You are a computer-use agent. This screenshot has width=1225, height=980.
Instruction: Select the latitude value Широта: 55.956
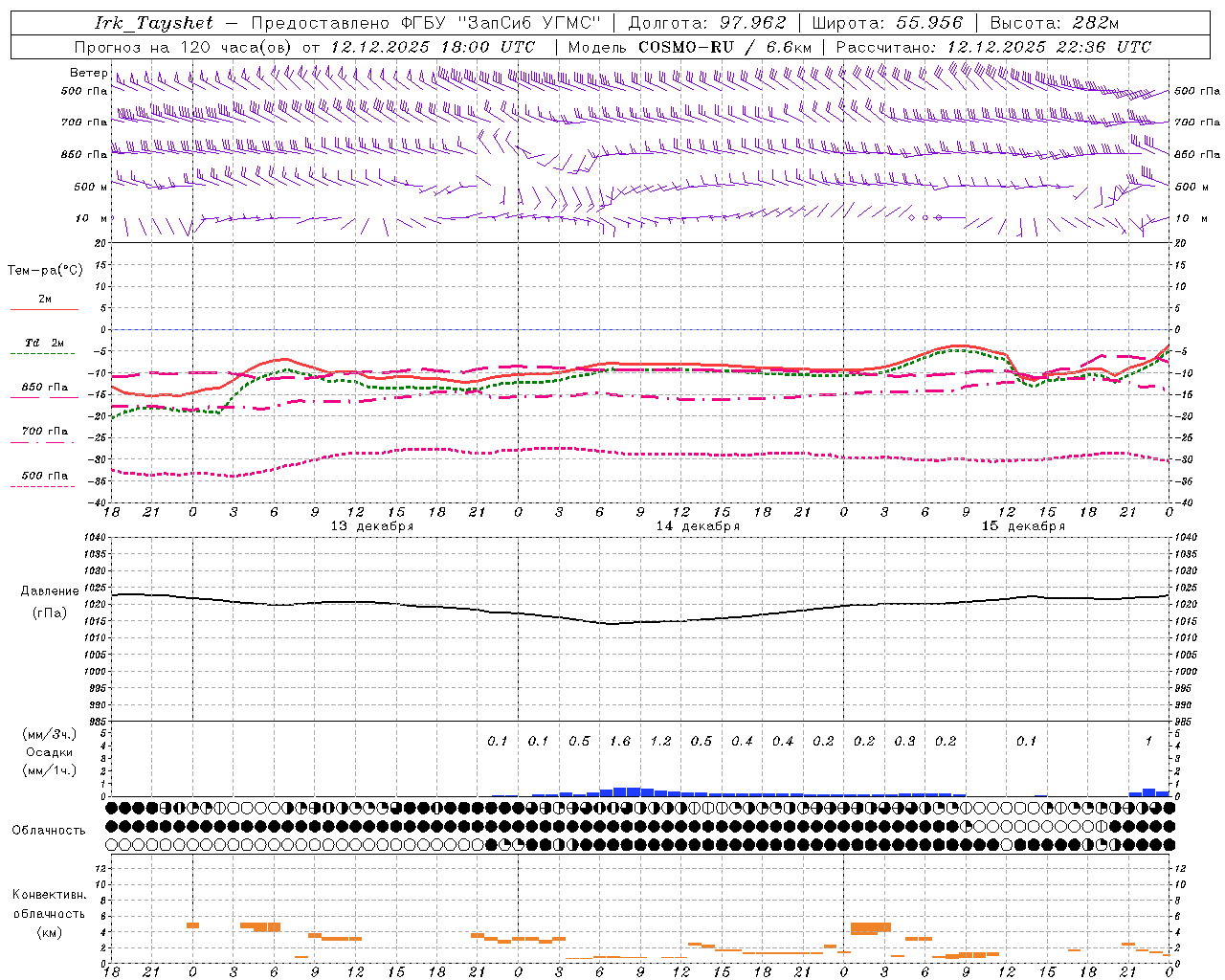pyautogui.click(x=887, y=23)
